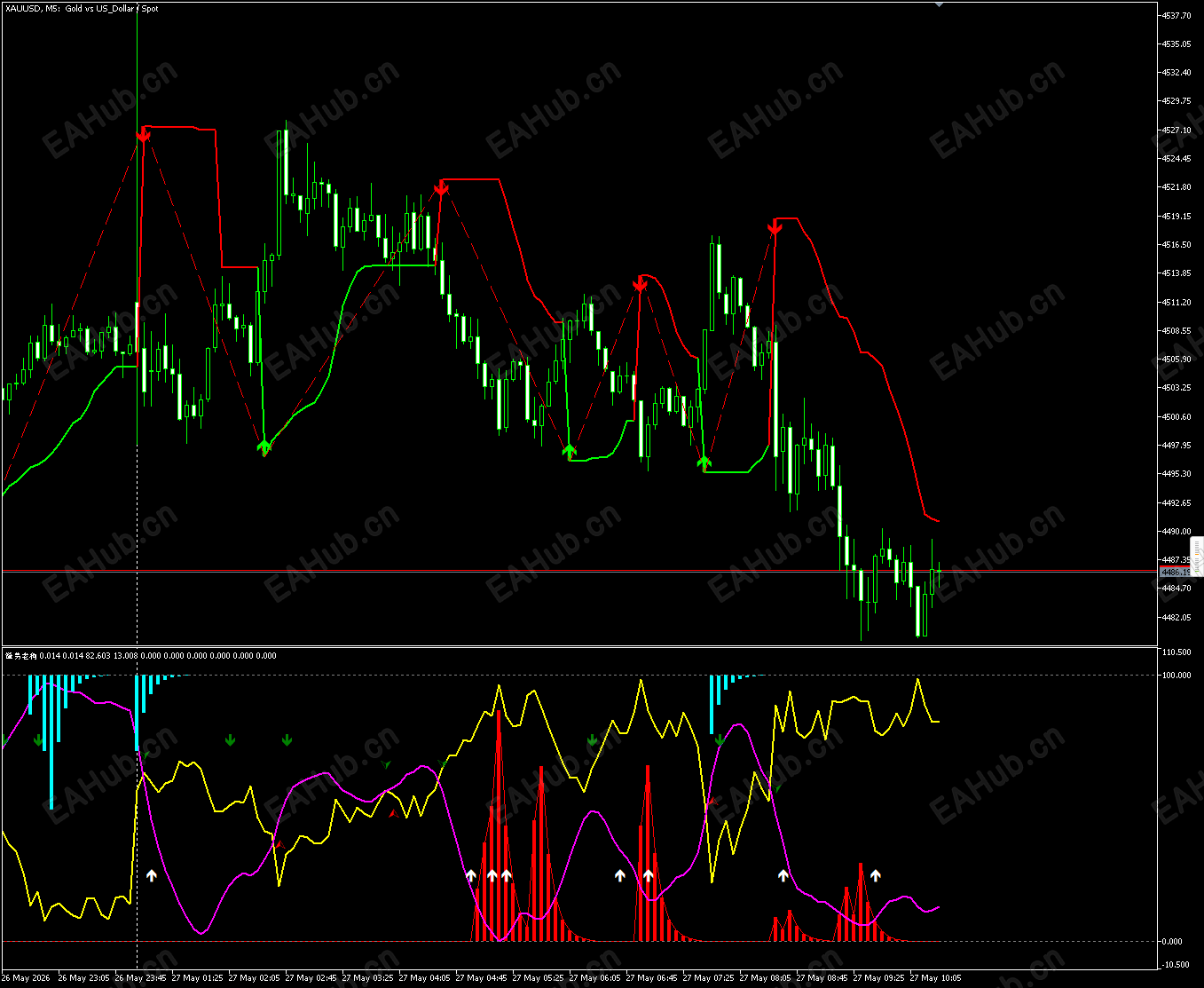Click the XAUUSD, M5 chart title text

[x=83, y=8]
